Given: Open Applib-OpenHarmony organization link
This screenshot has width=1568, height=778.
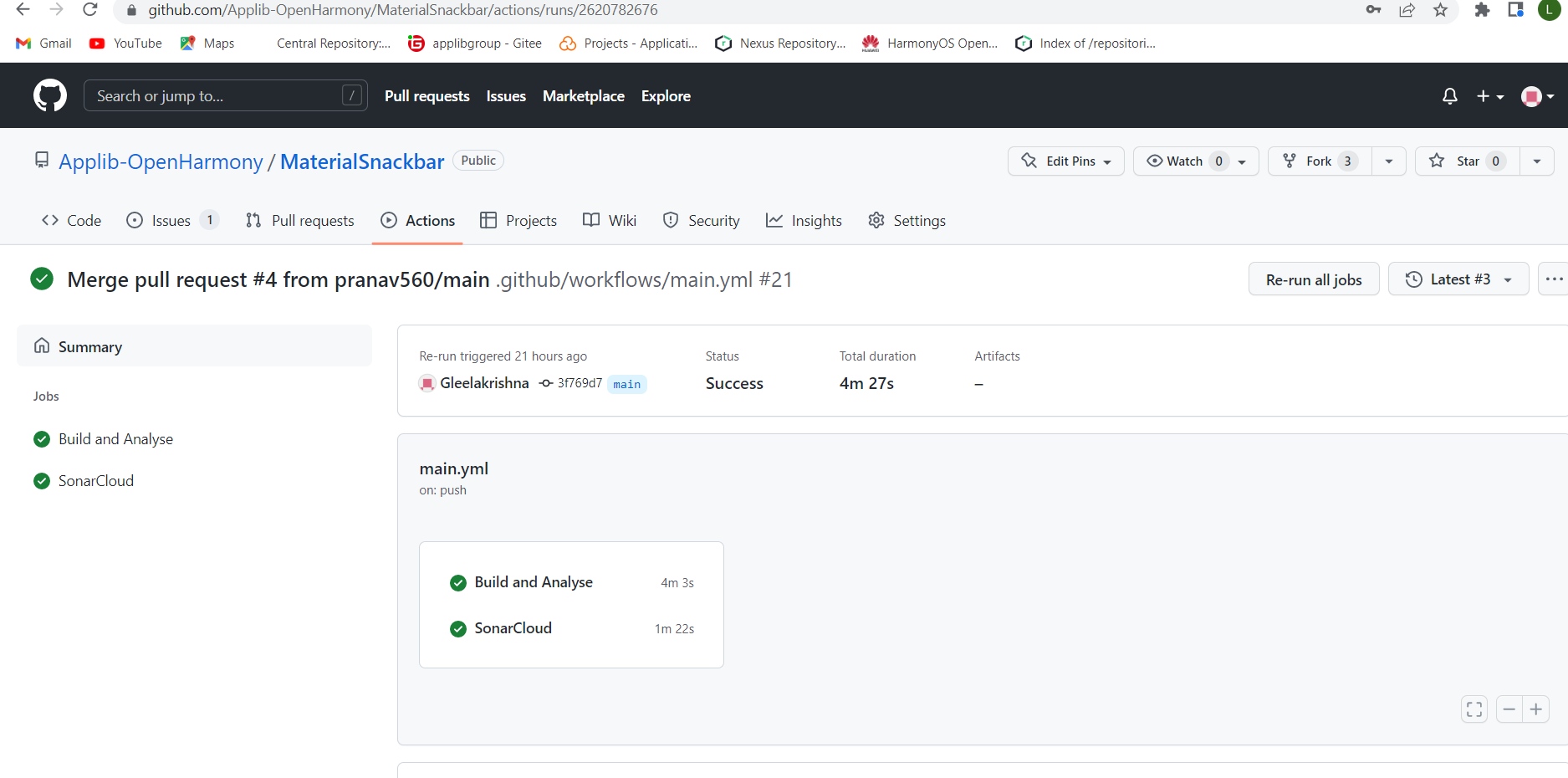Looking at the screenshot, I should coord(161,161).
